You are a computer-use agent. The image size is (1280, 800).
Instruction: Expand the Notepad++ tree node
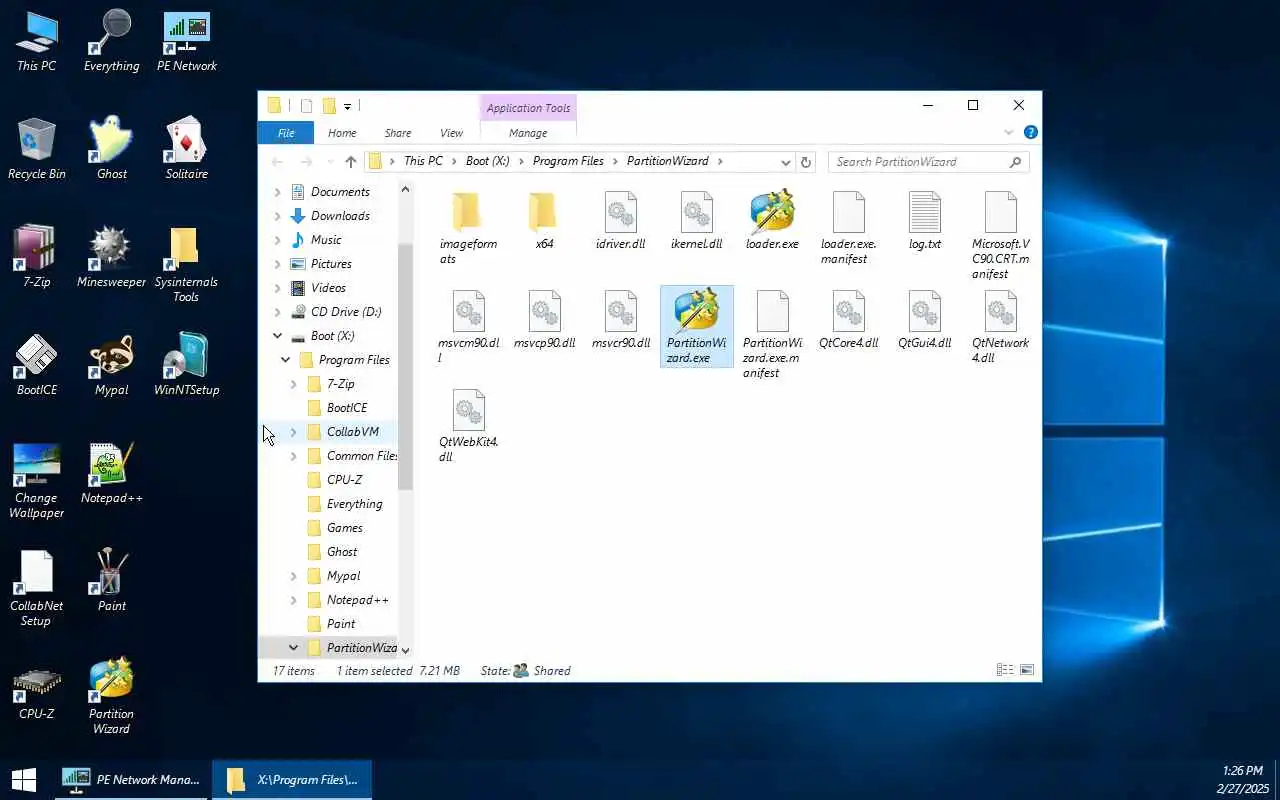click(293, 600)
